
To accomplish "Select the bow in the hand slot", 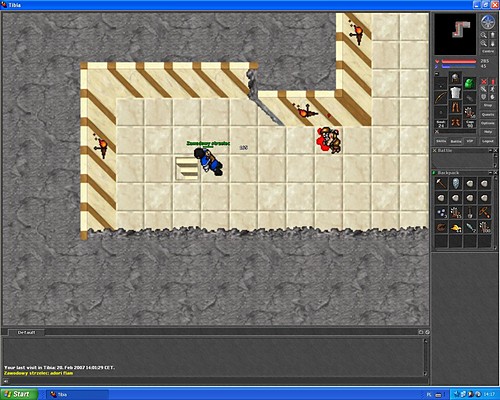I will coord(440,98).
